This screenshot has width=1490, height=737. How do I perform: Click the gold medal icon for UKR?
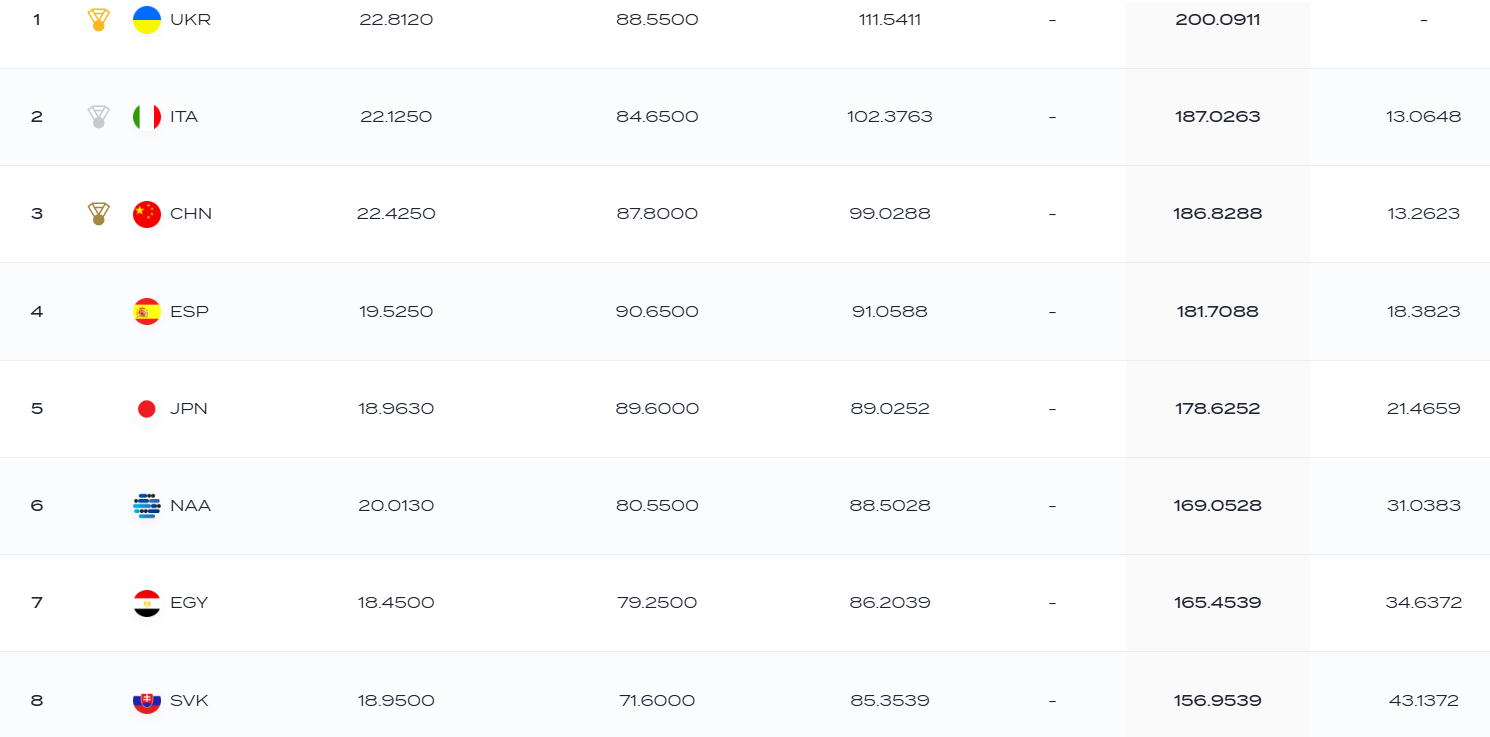pyautogui.click(x=98, y=20)
